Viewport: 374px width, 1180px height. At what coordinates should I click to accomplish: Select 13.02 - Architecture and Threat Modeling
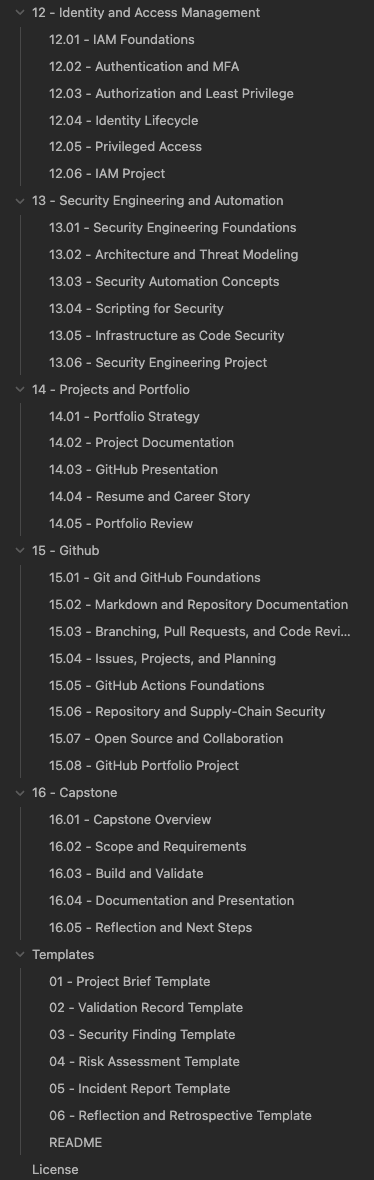(x=174, y=254)
